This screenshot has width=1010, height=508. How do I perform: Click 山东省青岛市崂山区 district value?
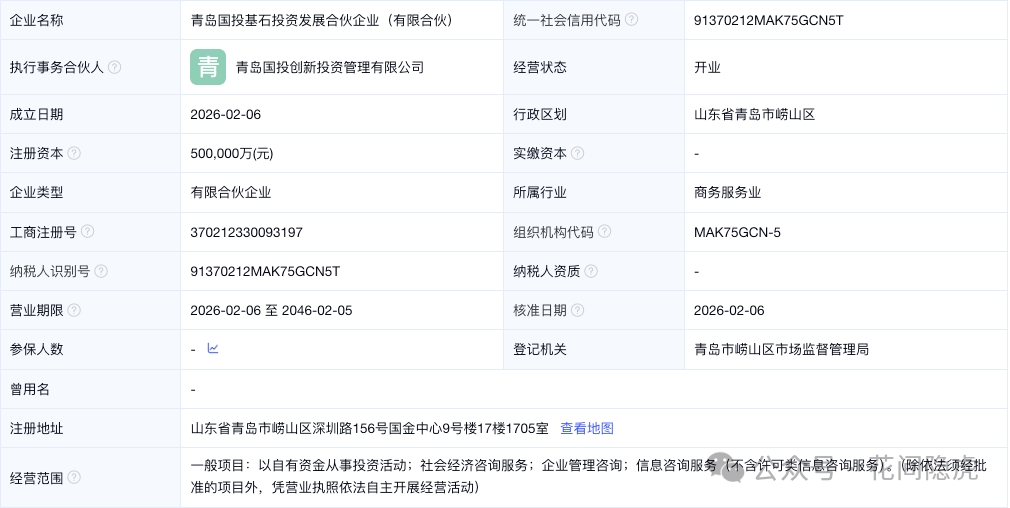coord(754,115)
